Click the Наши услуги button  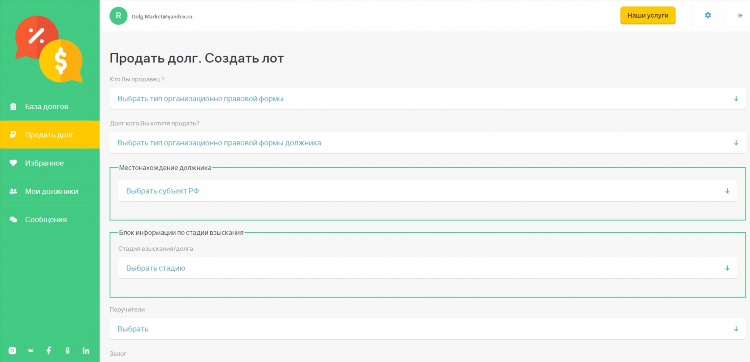tap(648, 16)
